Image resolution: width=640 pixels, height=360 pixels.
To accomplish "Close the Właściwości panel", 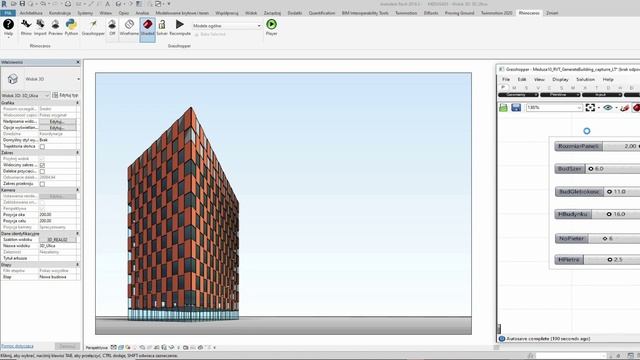I will [x=78, y=62].
